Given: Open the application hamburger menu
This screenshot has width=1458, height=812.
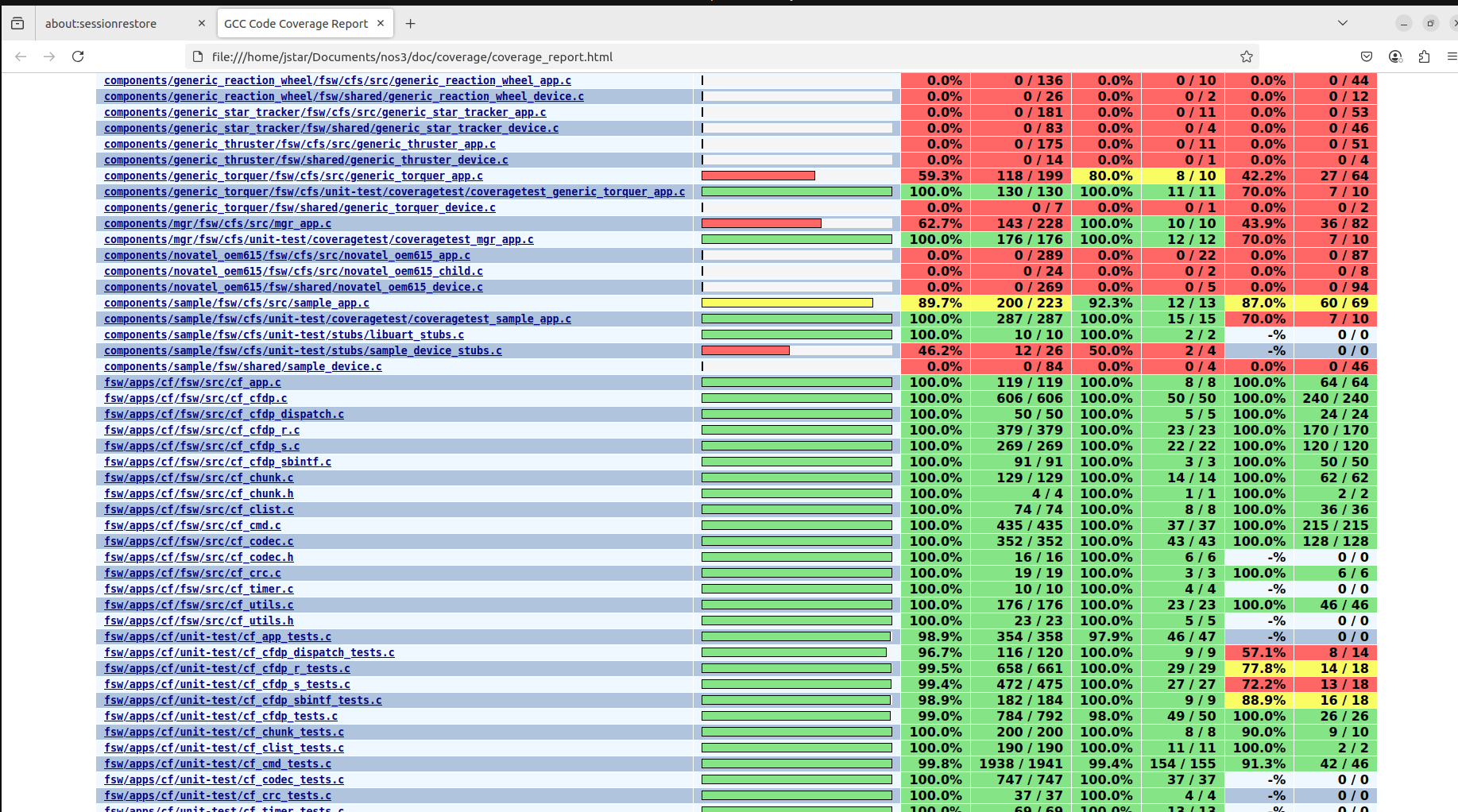Looking at the screenshot, I should tap(1452, 56).
